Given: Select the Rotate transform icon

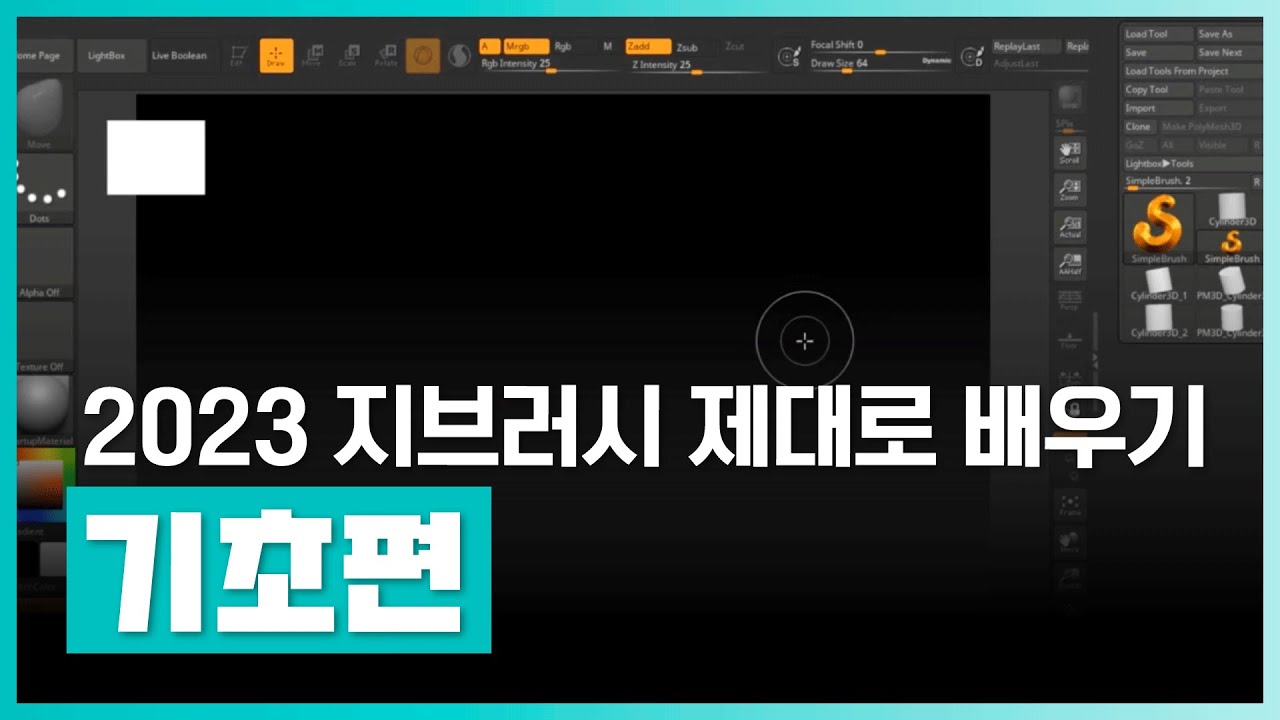Looking at the screenshot, I should pos(385,55).
